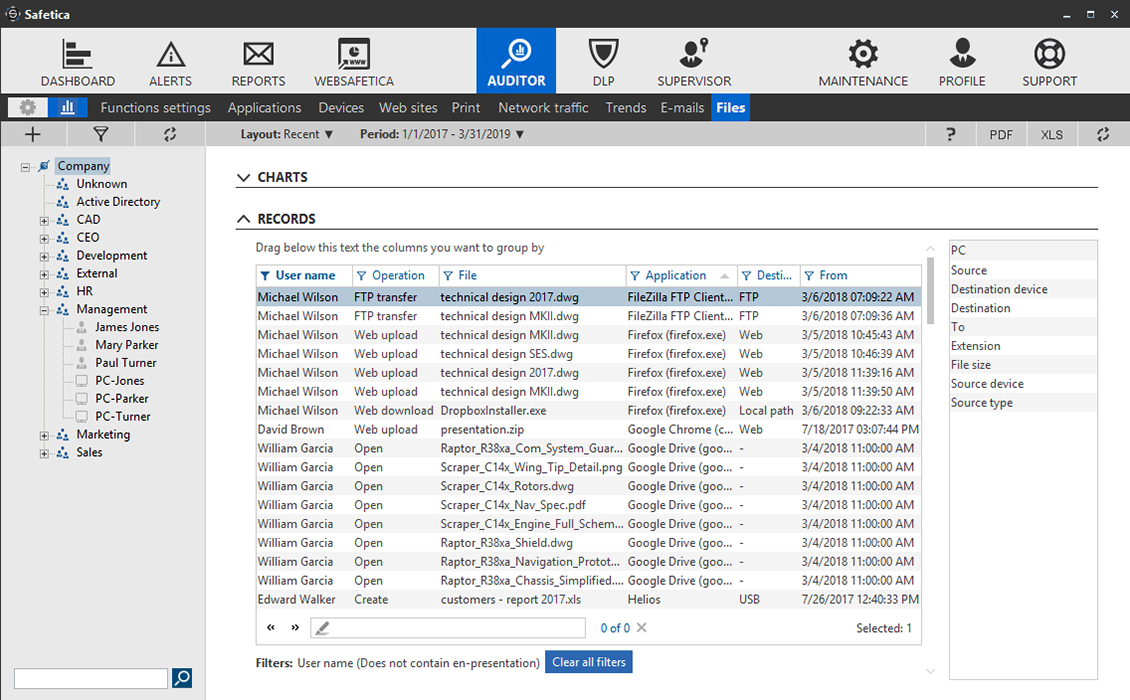Select the presentation.zip record row
Image resolution: width=1130 pixels, height=700 pixels.
(589, 429)
